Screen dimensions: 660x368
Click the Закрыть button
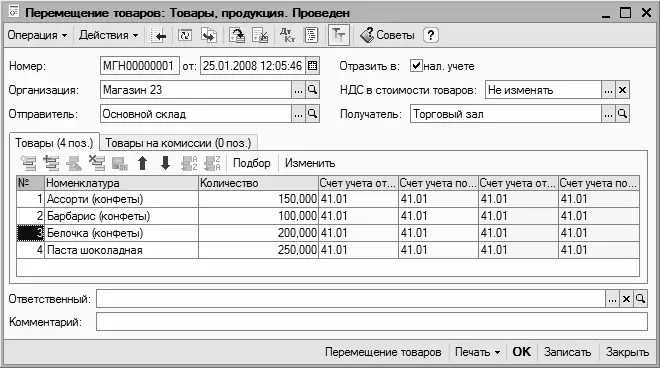[x=627, y=352]
